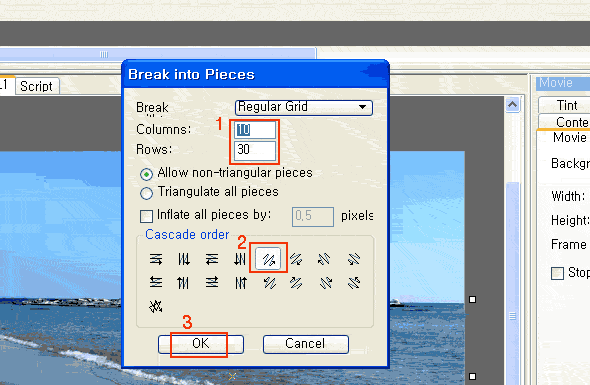Choose cascade icon: vertical lines, down arrow on left

(240, 259)
